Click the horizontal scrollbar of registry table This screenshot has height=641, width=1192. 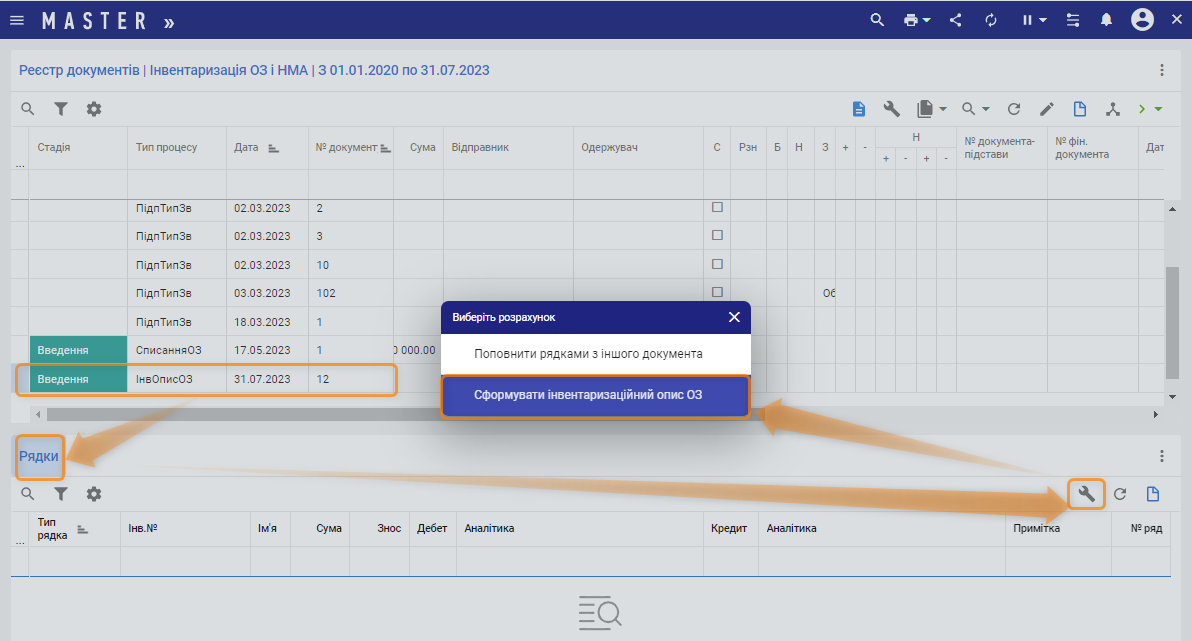pos(400,414)
